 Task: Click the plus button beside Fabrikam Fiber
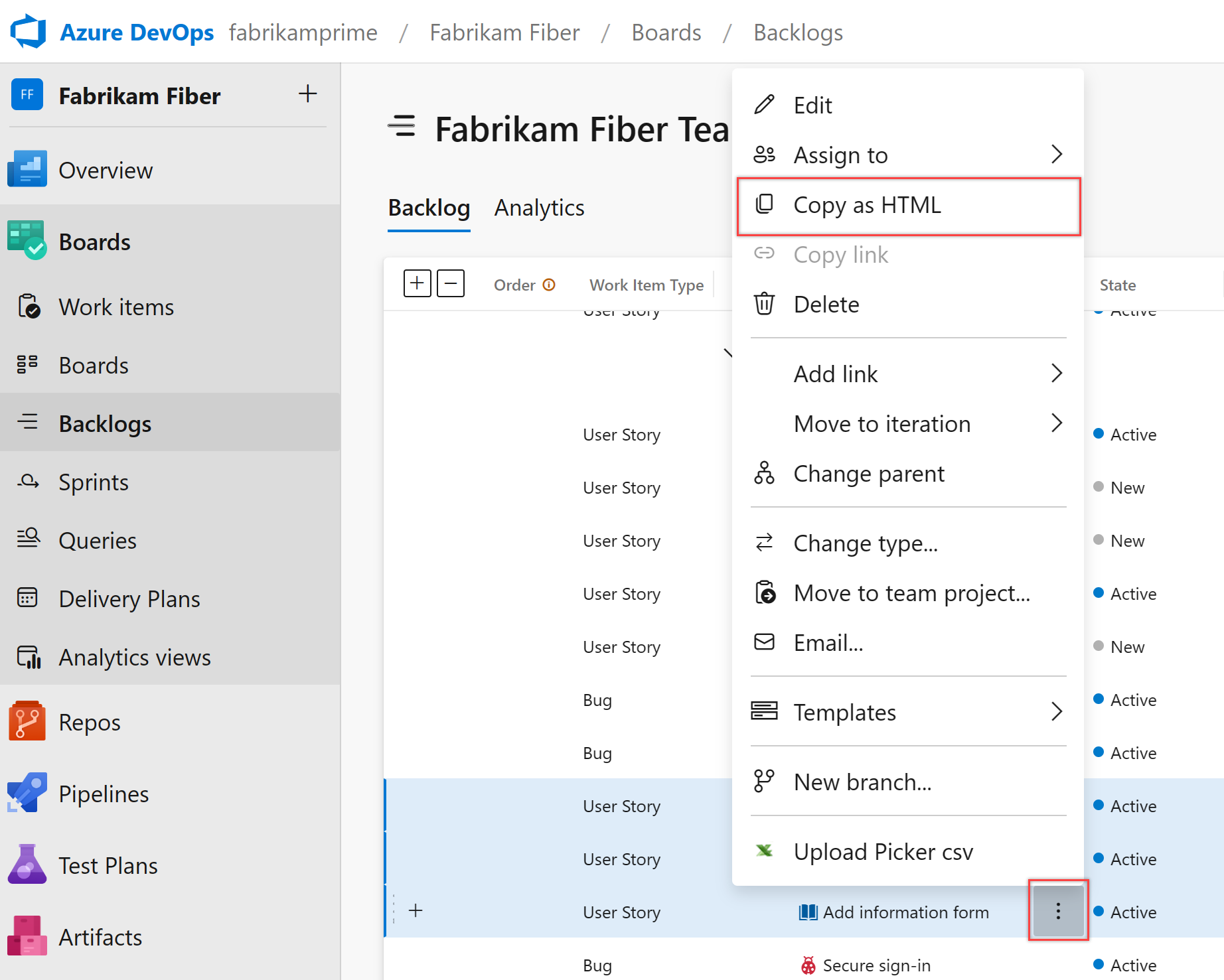[x=307, y=94]
